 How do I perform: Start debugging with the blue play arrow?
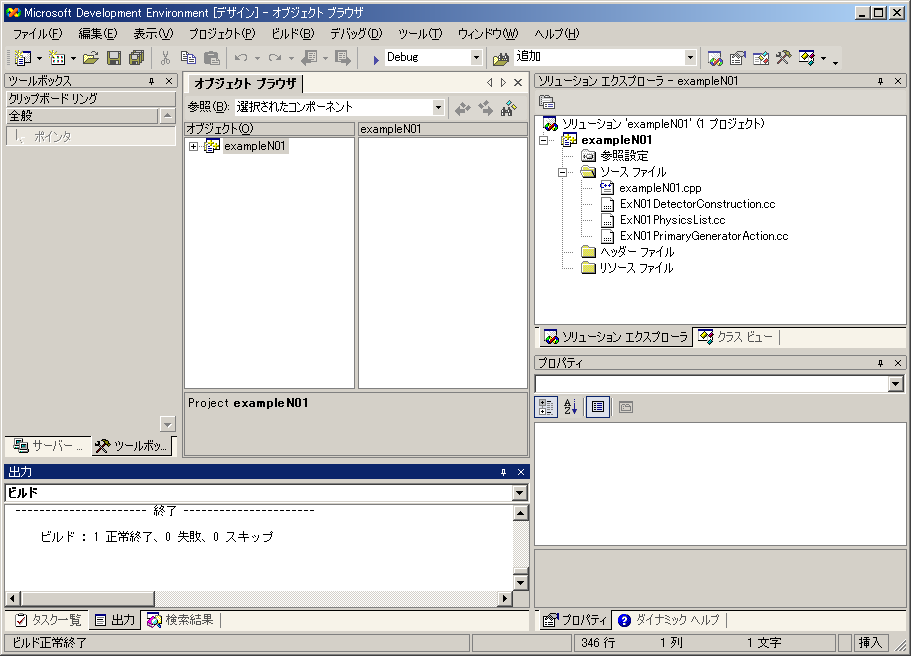pyautogui.click(x=376, y=59)
